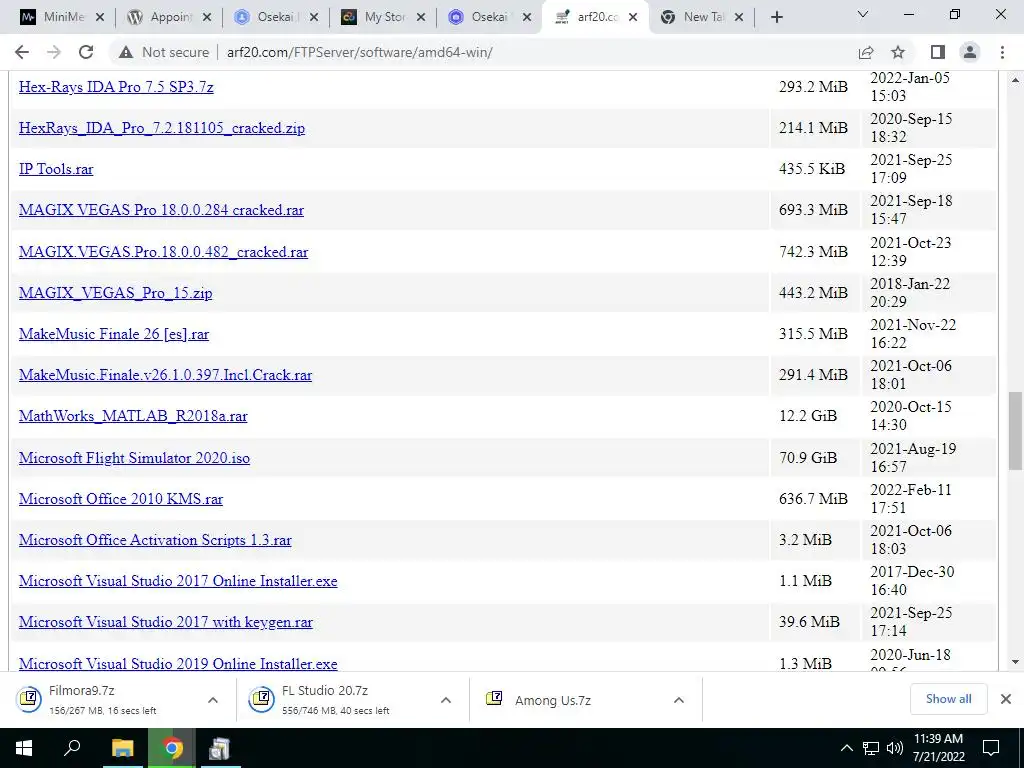Viewport: 1024px width, 768px height.
Task: Reload the current page
Action: coord(86,52)
